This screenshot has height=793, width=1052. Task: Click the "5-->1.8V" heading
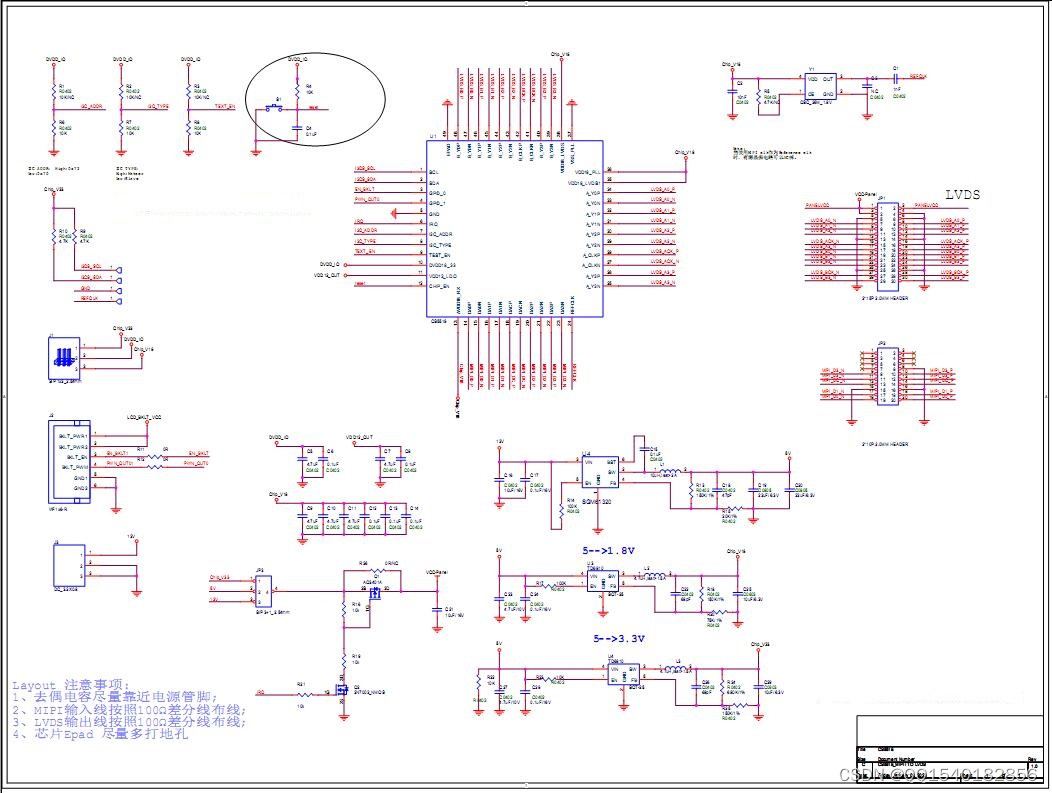(609, 551)
